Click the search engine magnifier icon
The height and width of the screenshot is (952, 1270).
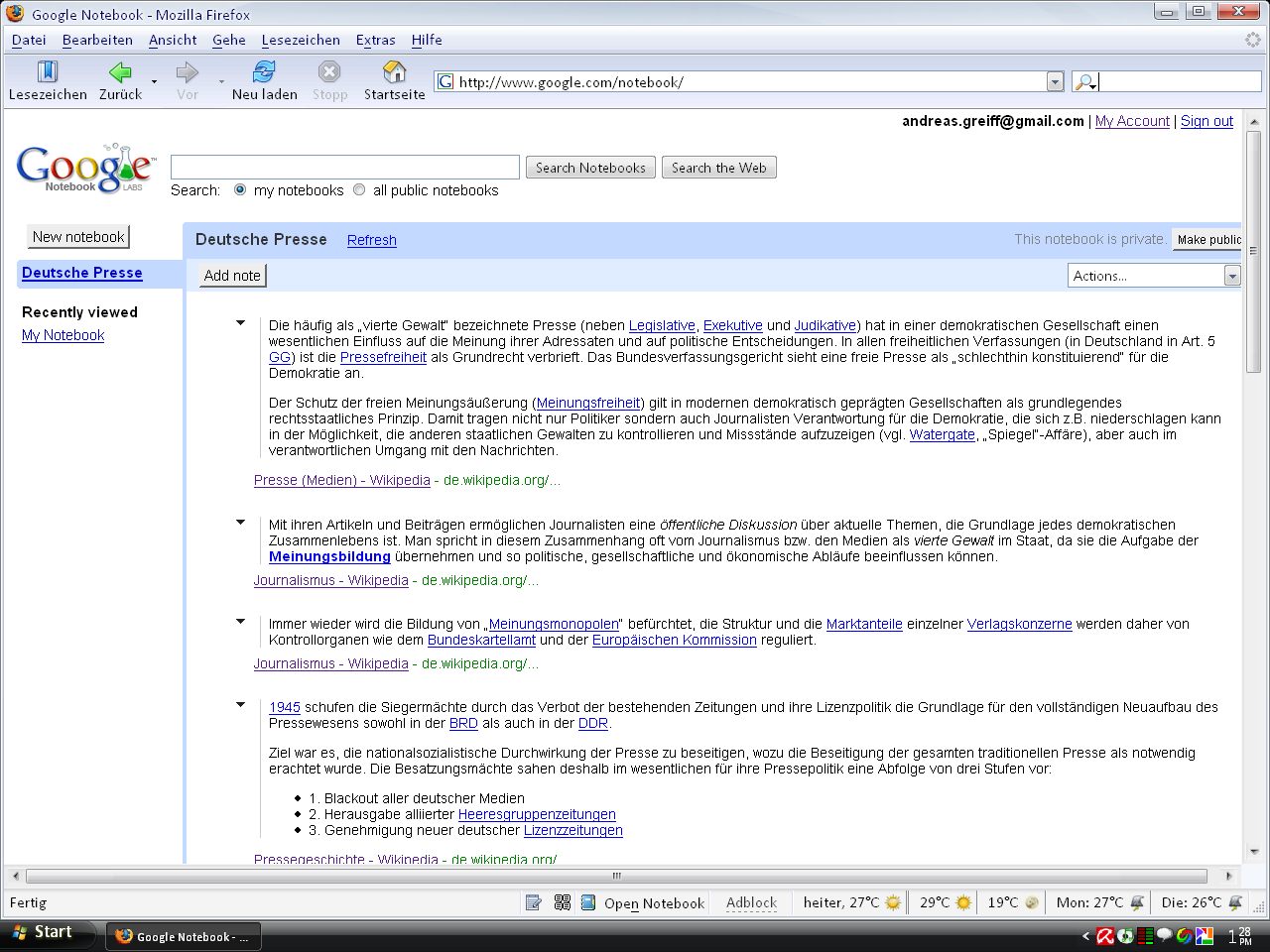pos(1083,82)
